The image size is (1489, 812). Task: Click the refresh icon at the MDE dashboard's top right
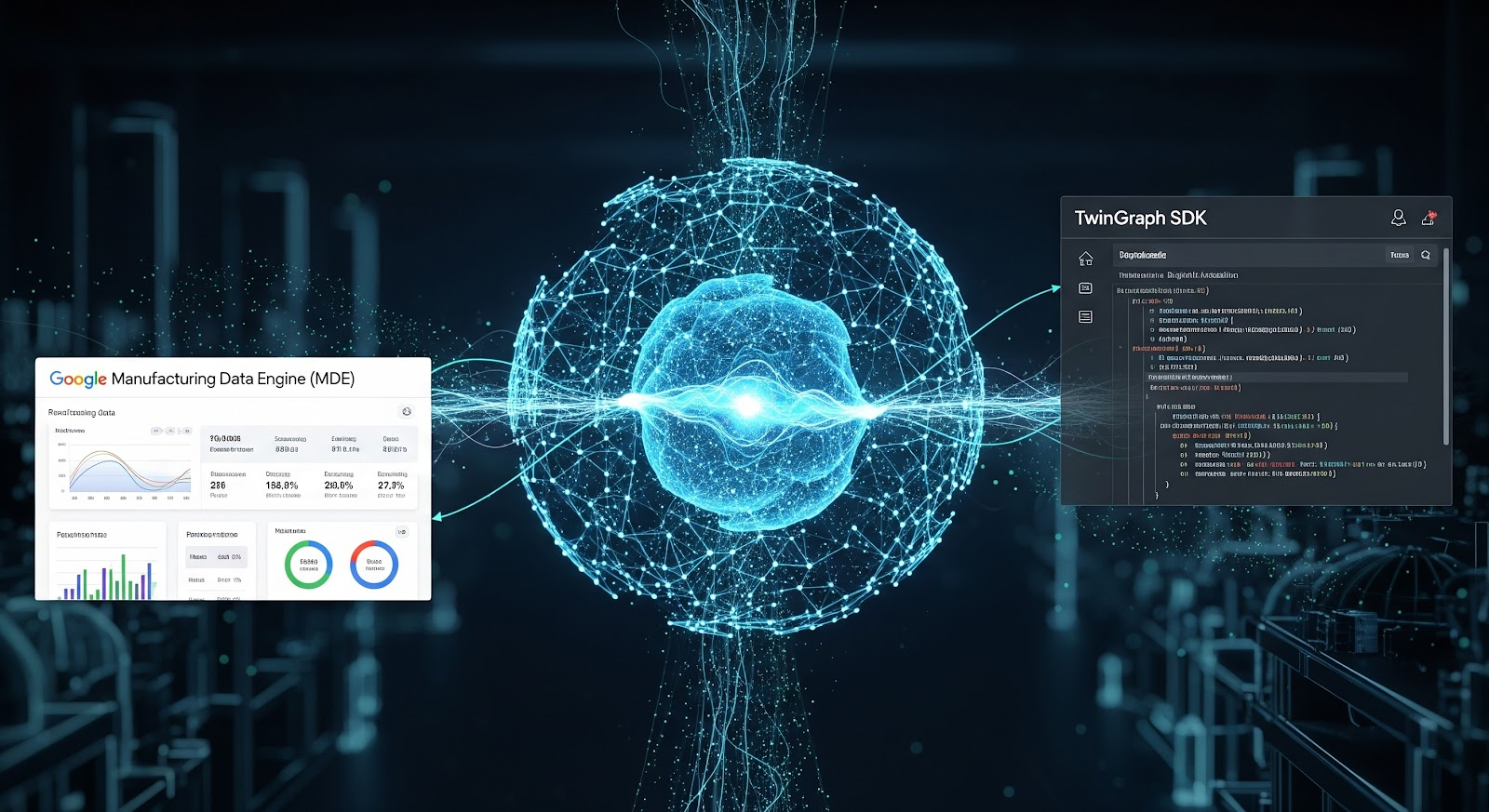click(x=407, y=411)
